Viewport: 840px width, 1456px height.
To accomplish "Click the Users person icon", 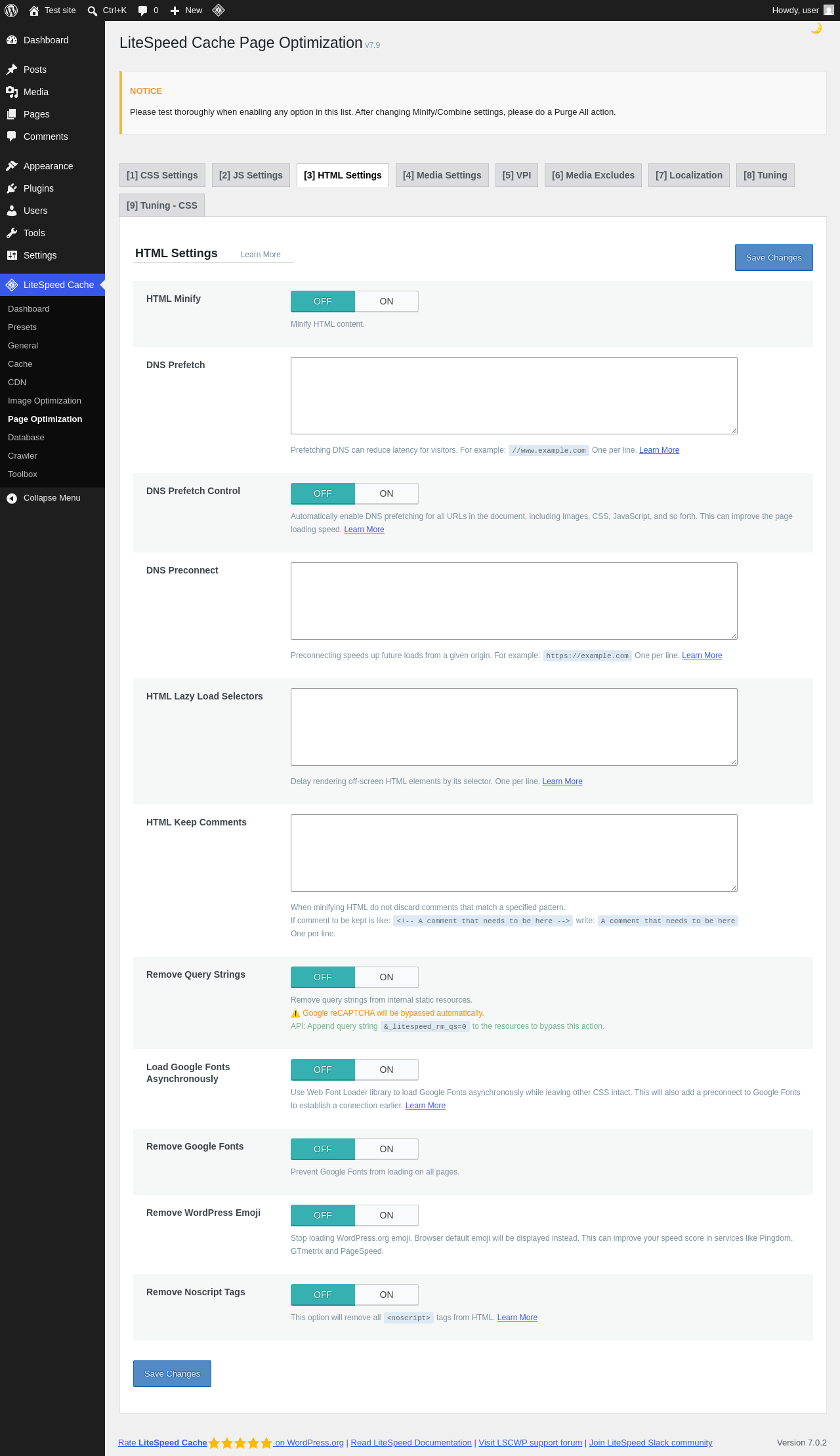I will 12,211.
